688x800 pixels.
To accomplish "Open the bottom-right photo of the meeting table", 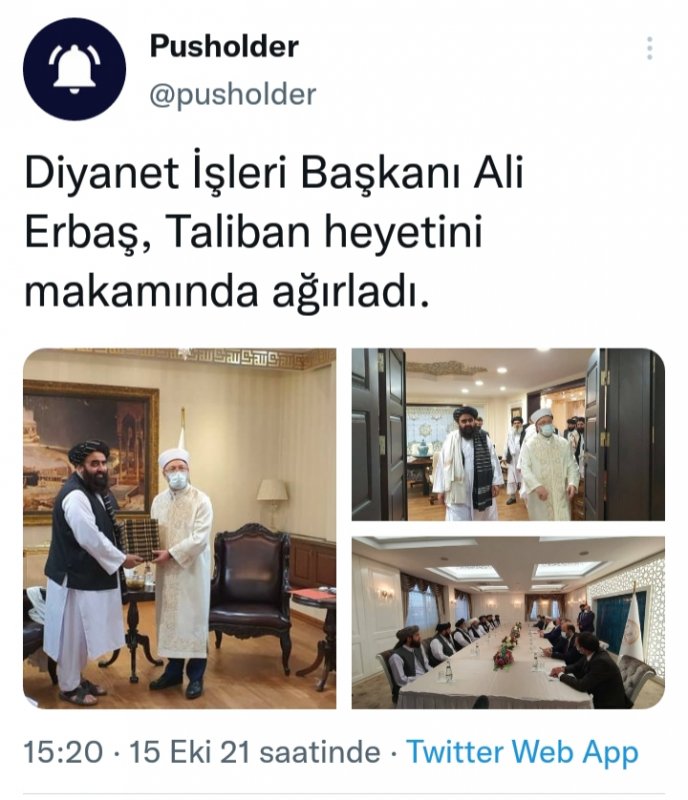I will [508, 622].
